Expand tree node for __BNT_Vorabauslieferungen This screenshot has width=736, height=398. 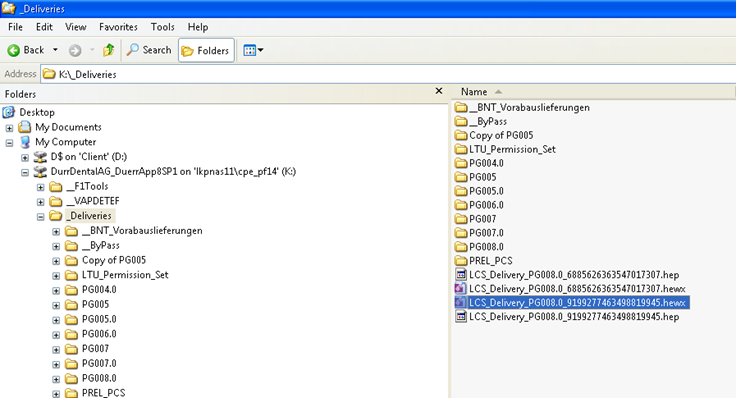pyautogui.click(x=56, y=231)
